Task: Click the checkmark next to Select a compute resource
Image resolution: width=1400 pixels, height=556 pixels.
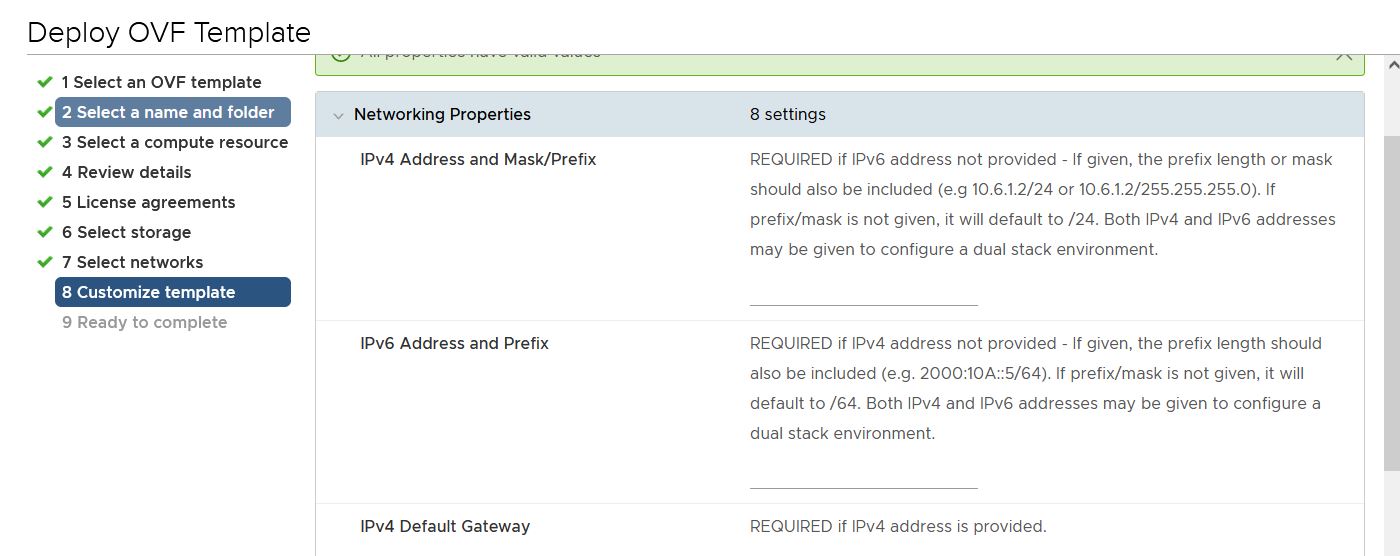Action: (44, 142)
